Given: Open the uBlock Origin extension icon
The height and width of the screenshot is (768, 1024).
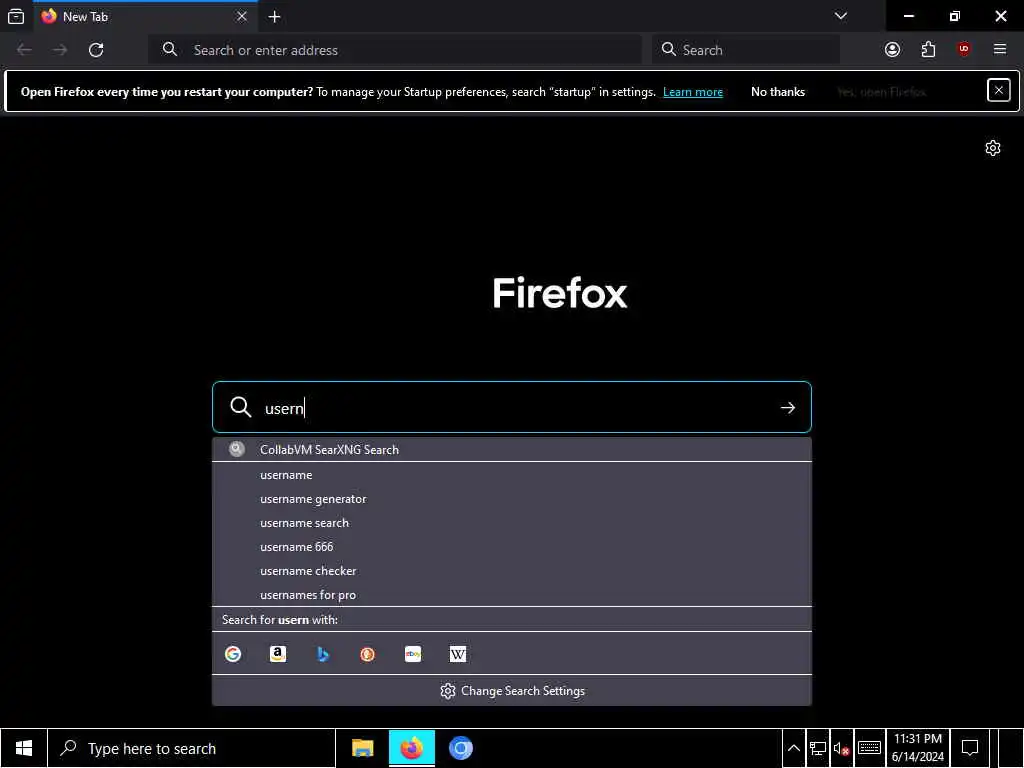Looking at the screenshot, I should tap(964, 50).
